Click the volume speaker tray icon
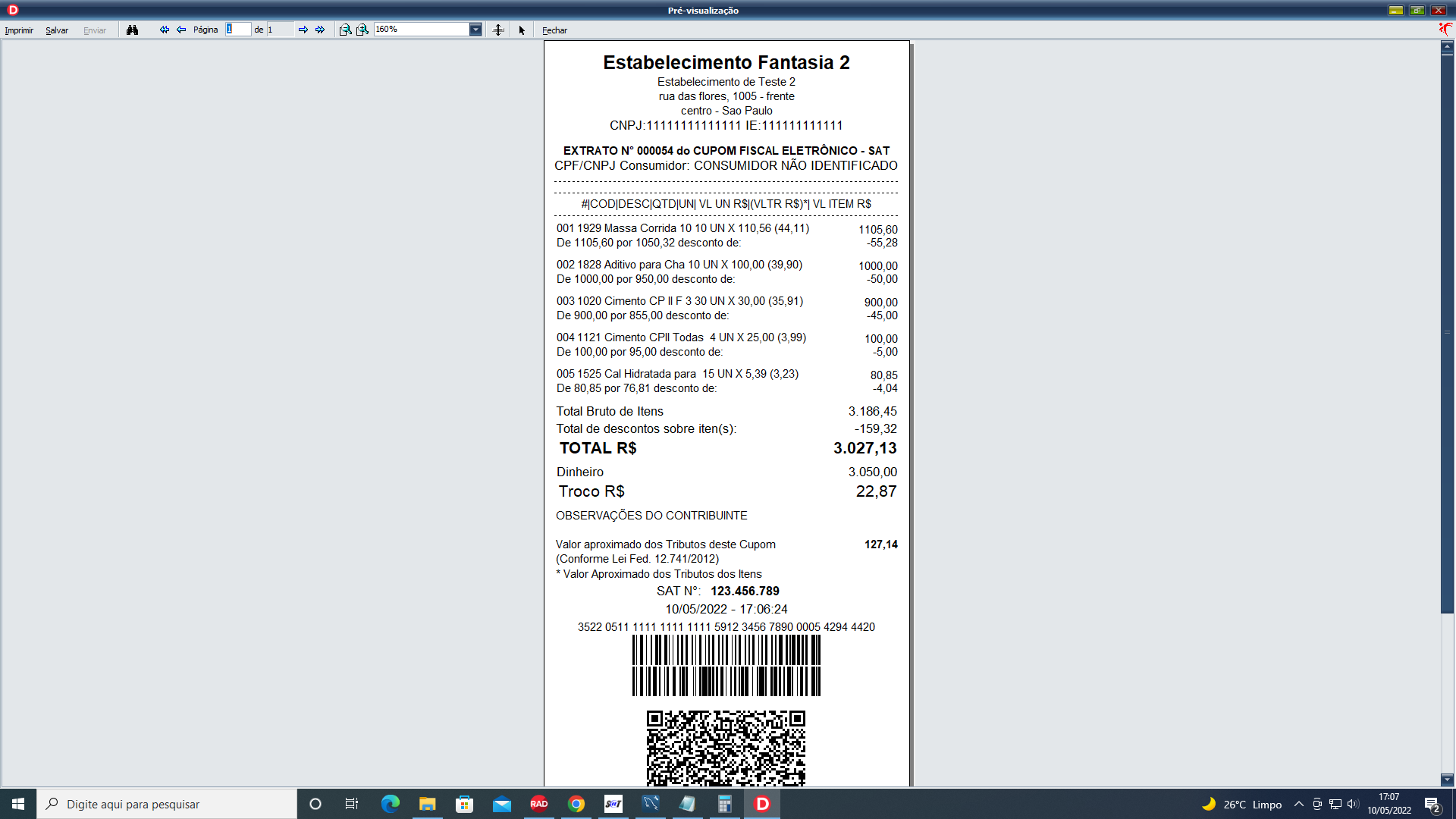 [x=1353, y=804]
